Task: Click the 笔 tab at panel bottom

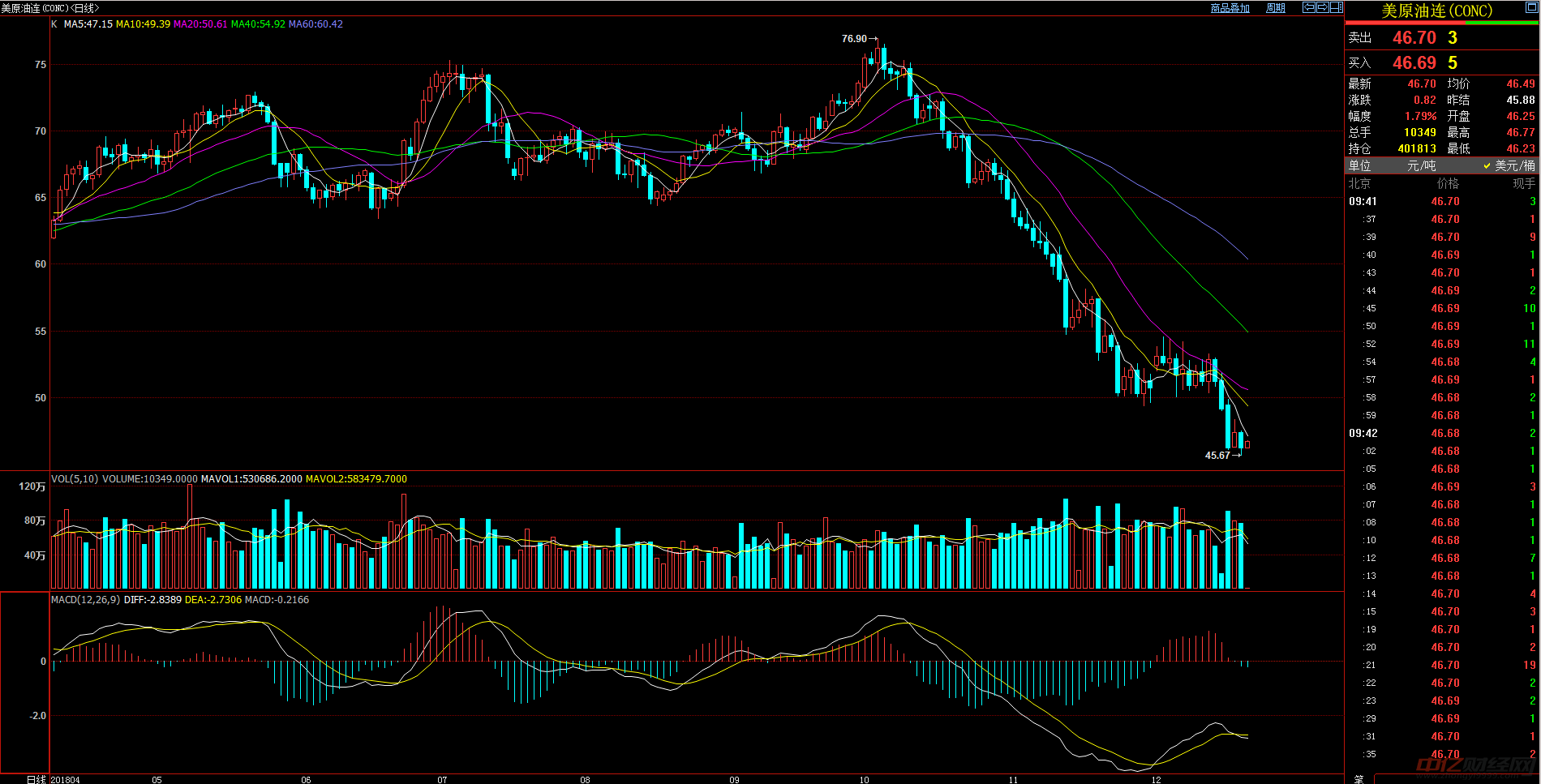Action: point(1359,778)
